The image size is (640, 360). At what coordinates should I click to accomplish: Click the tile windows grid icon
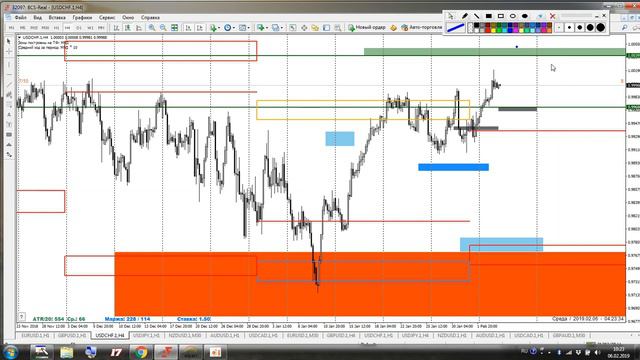174,28
